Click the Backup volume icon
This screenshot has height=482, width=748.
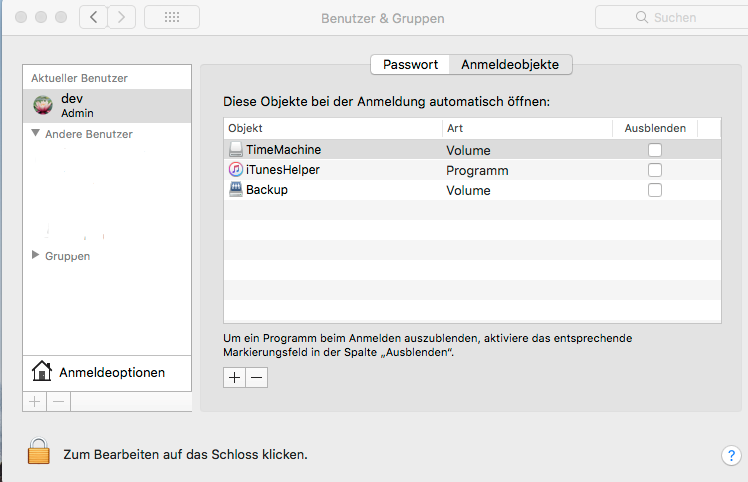click(235, 190)
